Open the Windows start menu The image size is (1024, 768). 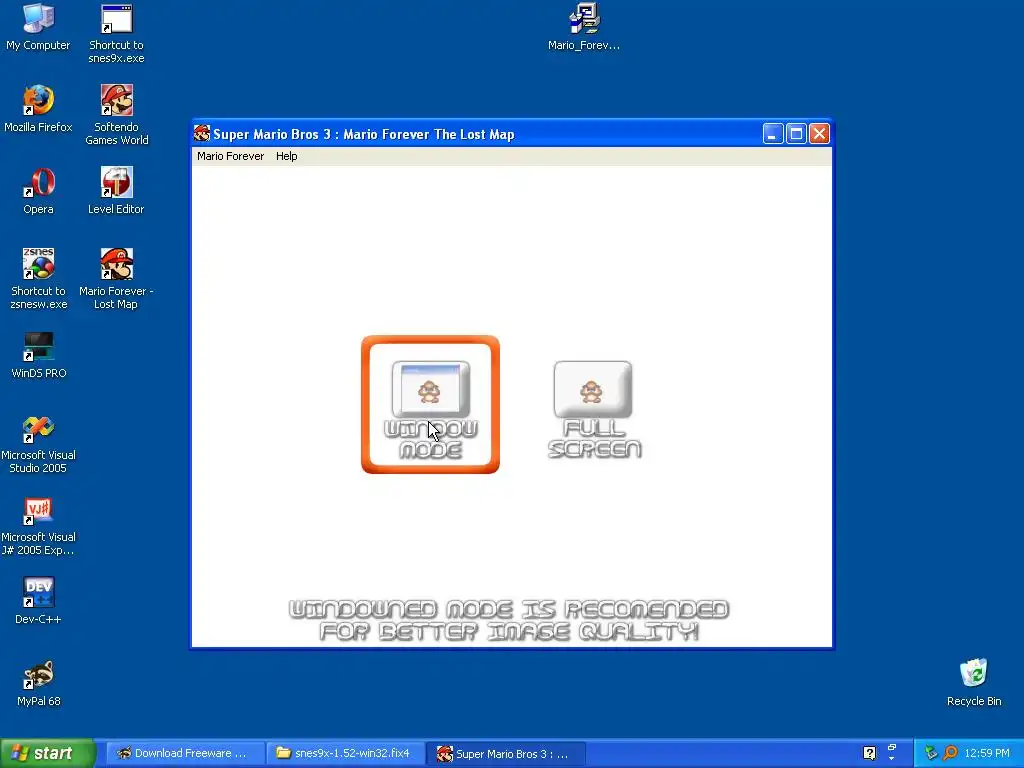[x=47, y=753]
